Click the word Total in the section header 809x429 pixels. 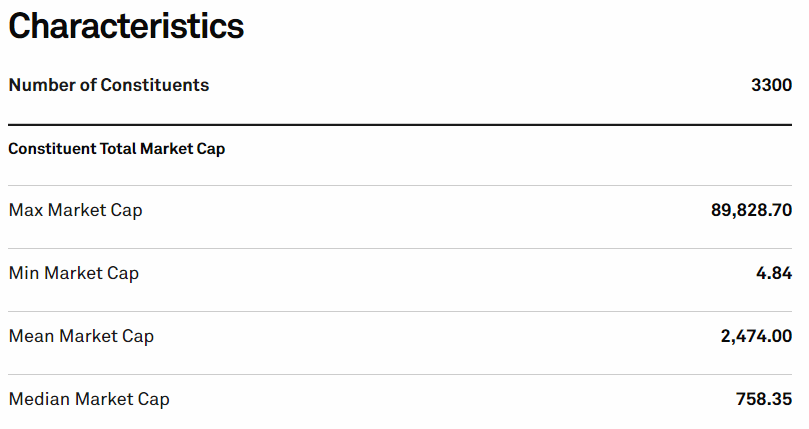coord(118,149)
